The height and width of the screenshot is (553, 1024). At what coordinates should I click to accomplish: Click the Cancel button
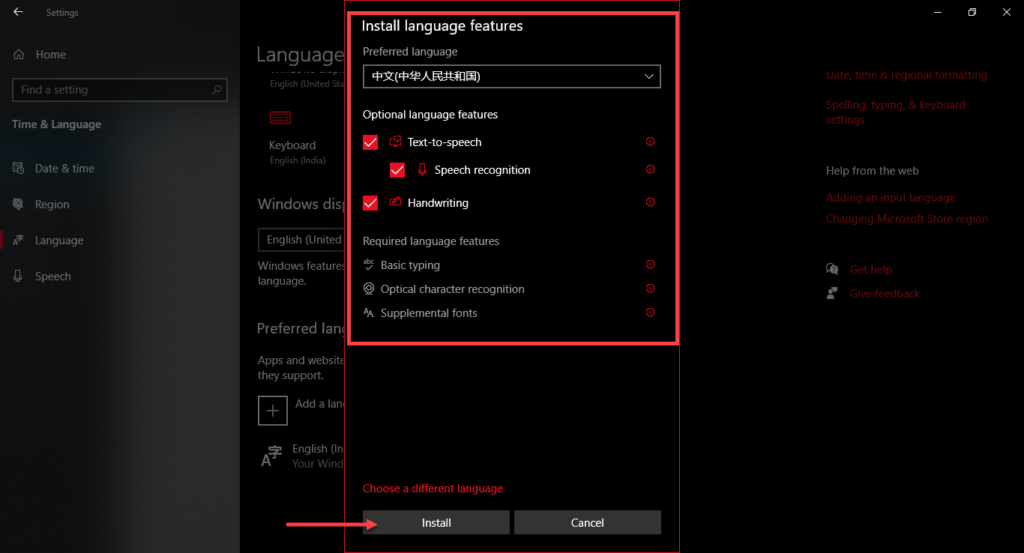pos(587,522)
